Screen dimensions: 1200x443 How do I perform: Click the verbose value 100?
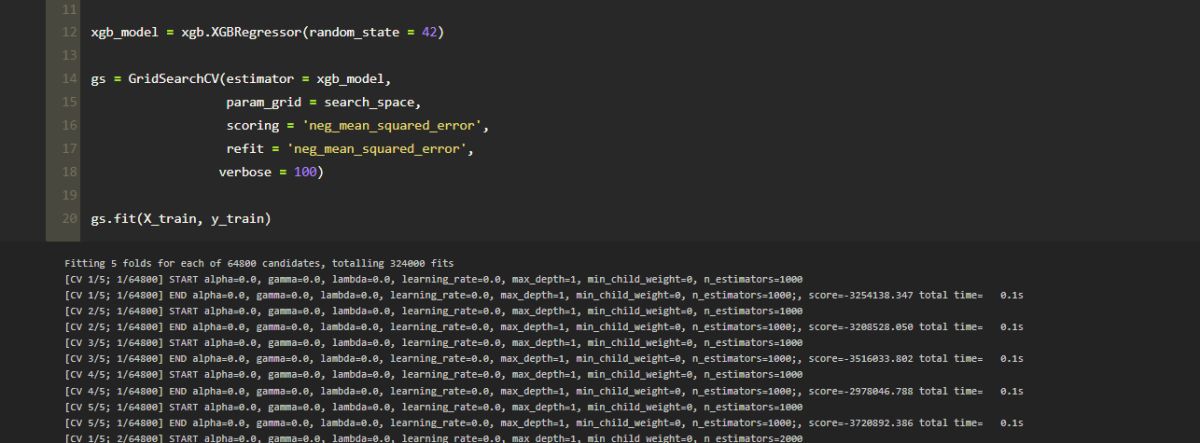pyautogui.click(x=304, y=172)
